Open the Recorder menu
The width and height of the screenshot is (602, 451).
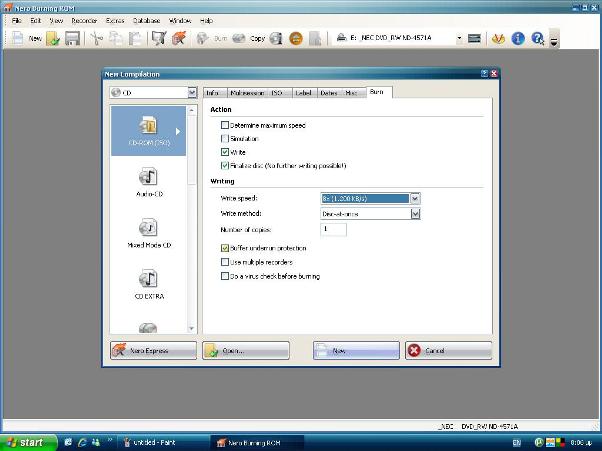tap(84, 21)
